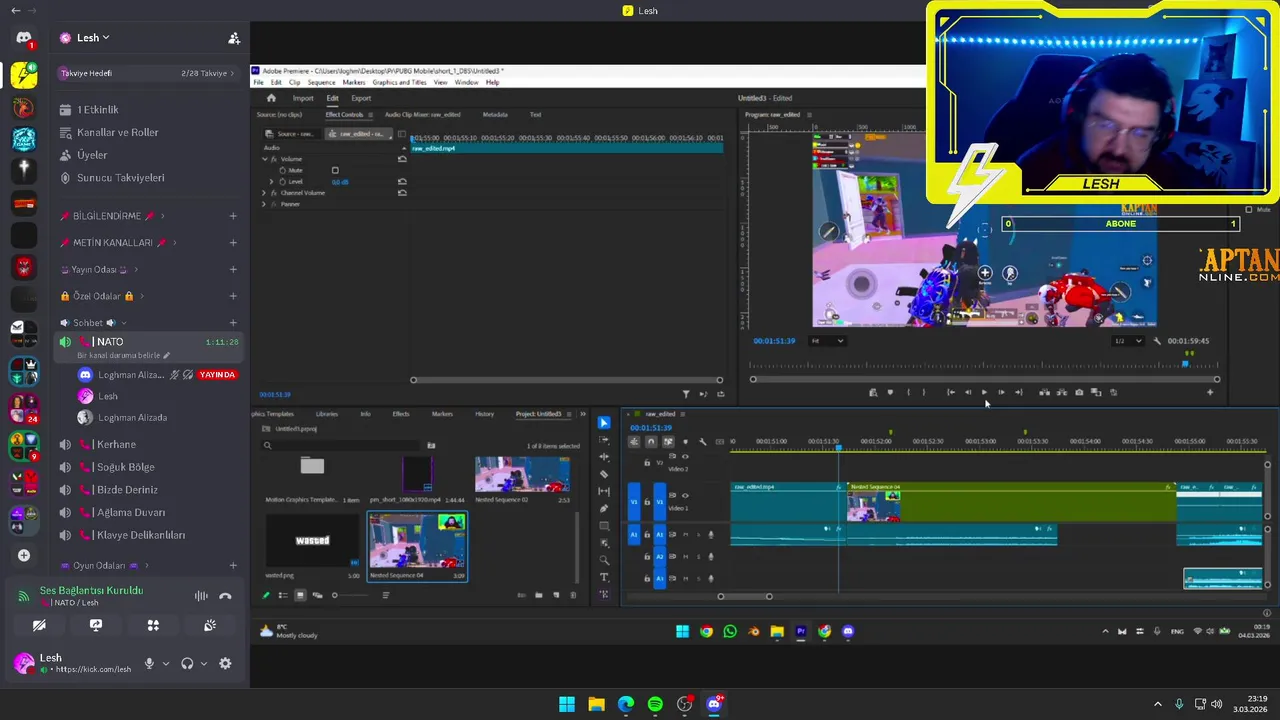This screenshot has width=1280, height=720.
Task: Click the Effect Controls horizontal zoom bar
Action: pyautogui.click(x=566, y=380)
